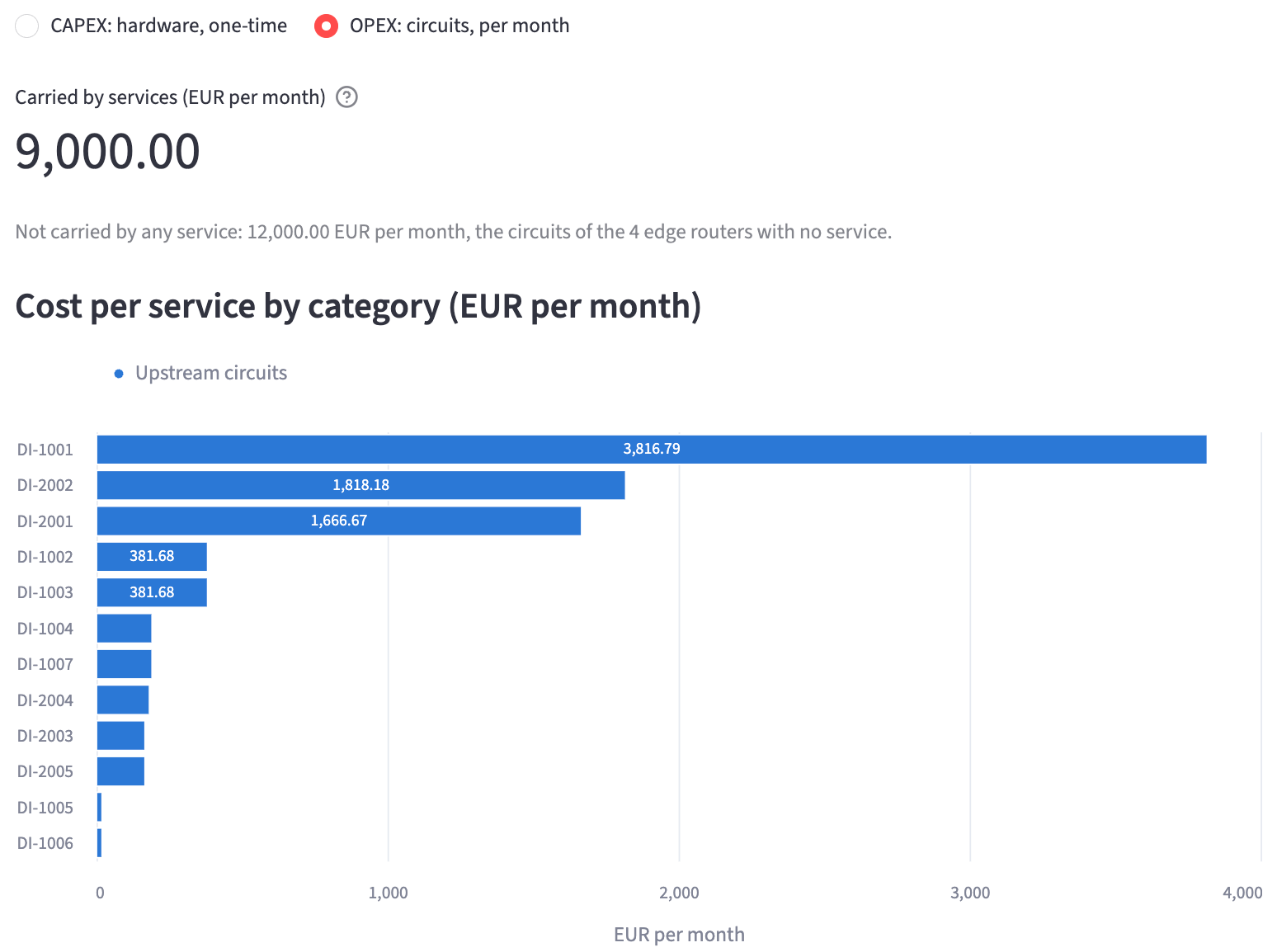Click the DI-1005 axis label
Image resolution: width=1277 pixels, height=952 pixels.
tap(44, 807)
